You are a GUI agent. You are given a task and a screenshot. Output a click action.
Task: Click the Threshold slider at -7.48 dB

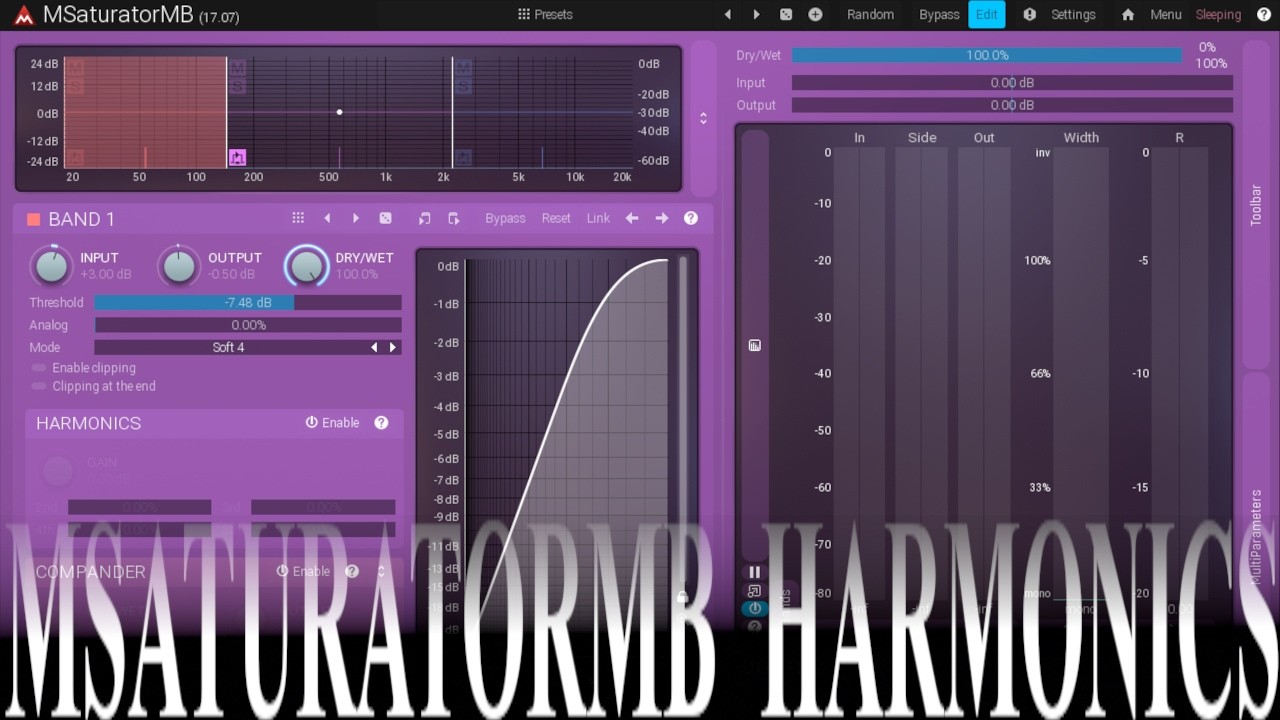248,302
